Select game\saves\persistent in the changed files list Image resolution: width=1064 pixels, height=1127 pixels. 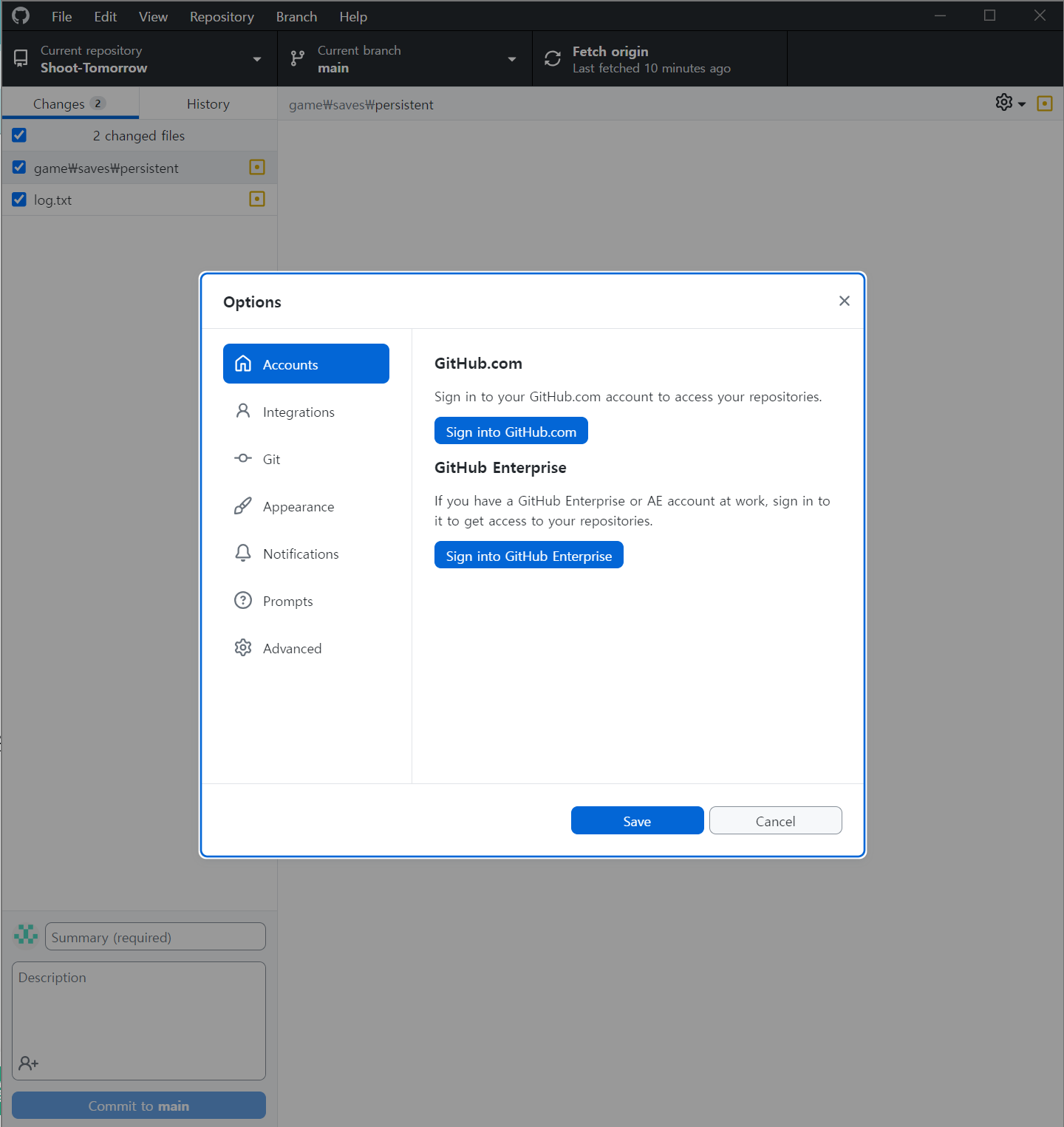coord(140,168)
